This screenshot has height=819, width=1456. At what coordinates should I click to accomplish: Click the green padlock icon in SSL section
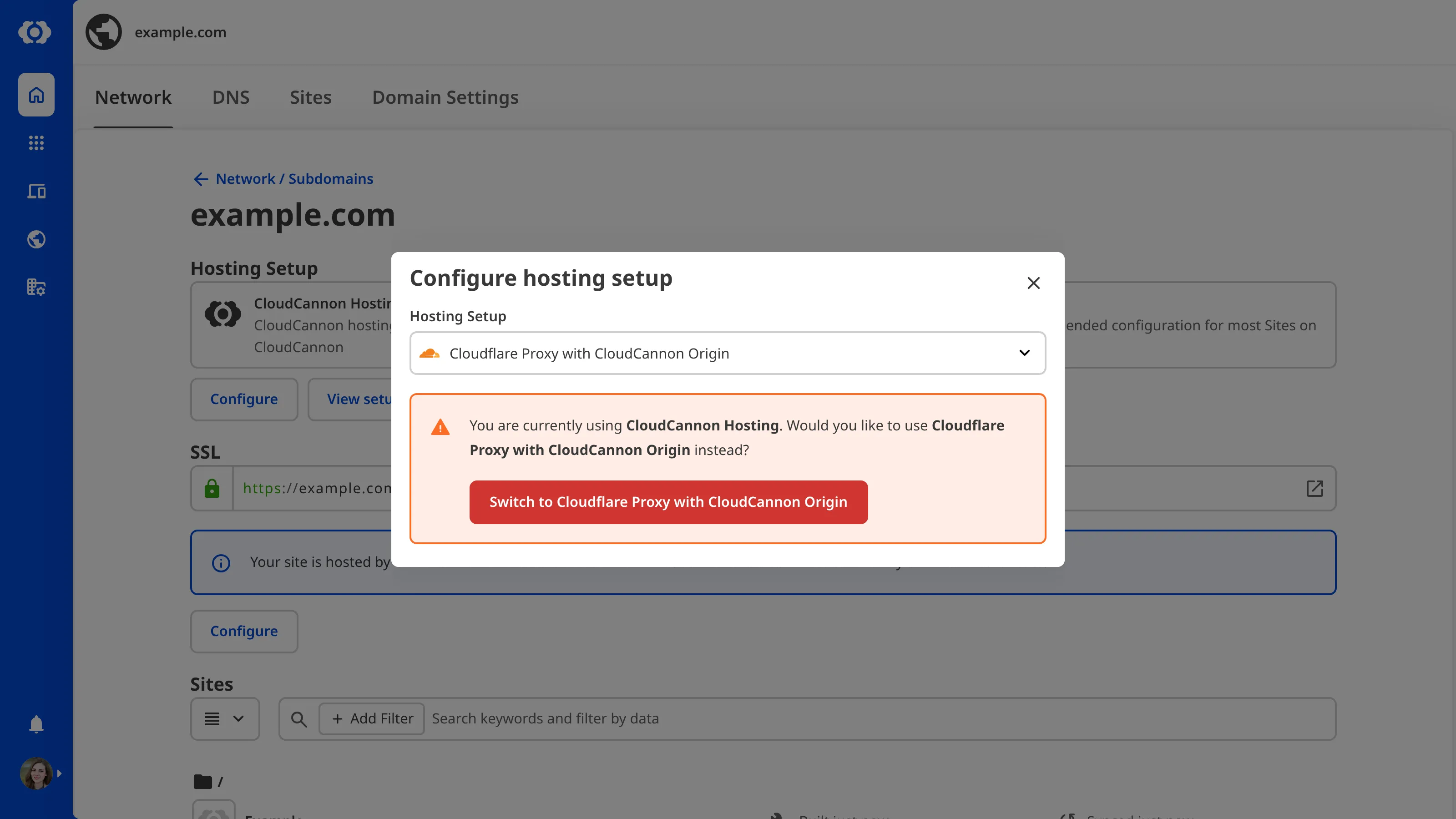[x=212, y=488]
